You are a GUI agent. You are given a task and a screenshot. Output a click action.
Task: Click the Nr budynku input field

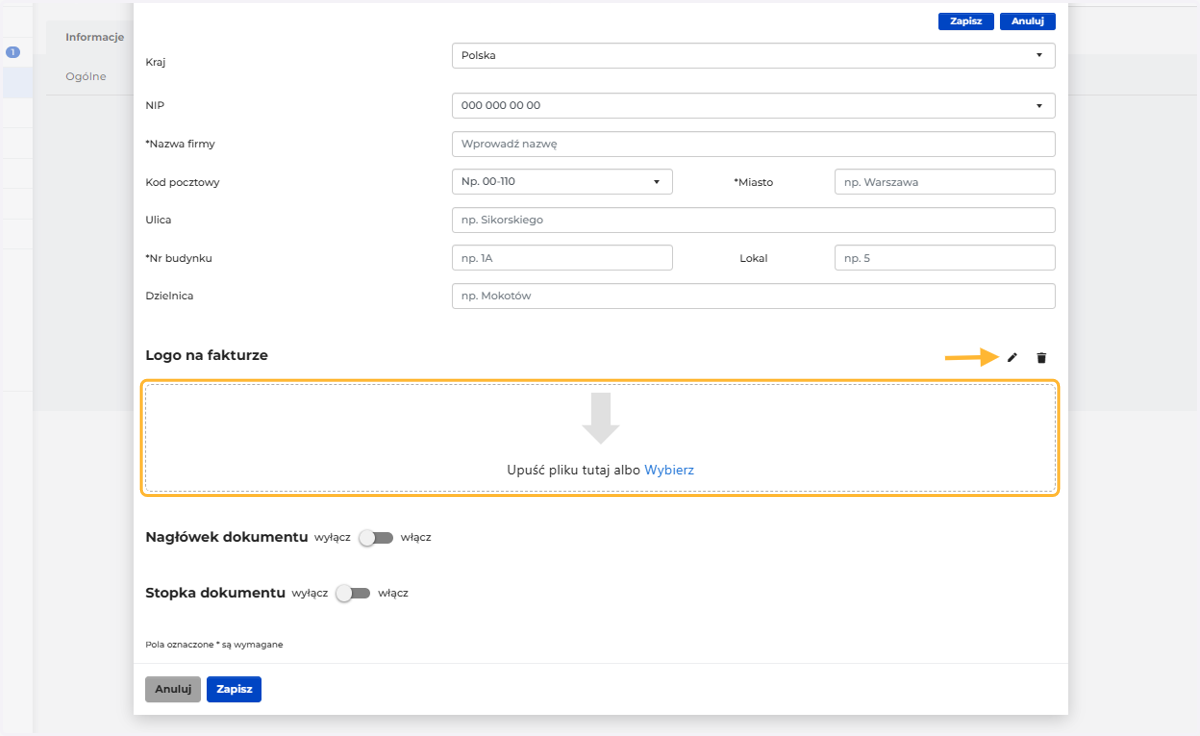coord(562,258)
